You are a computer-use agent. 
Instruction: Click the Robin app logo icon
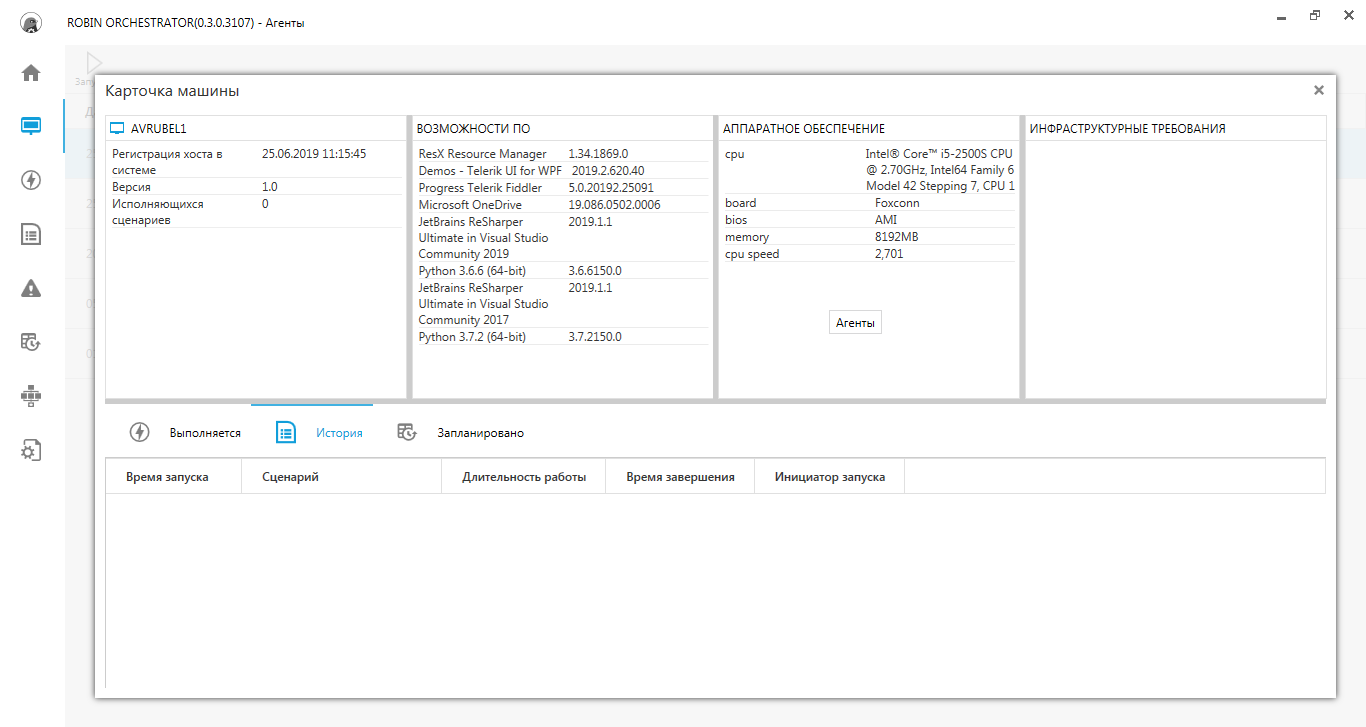[31, 22]
